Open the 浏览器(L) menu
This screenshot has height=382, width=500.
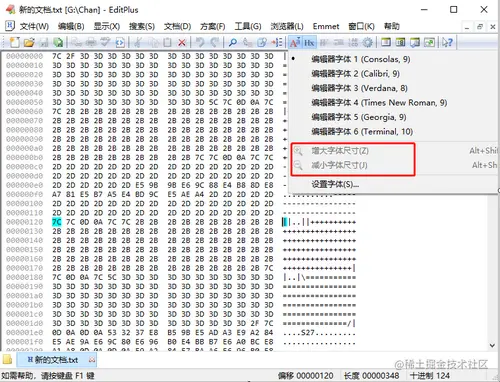(x=287, y=26)
